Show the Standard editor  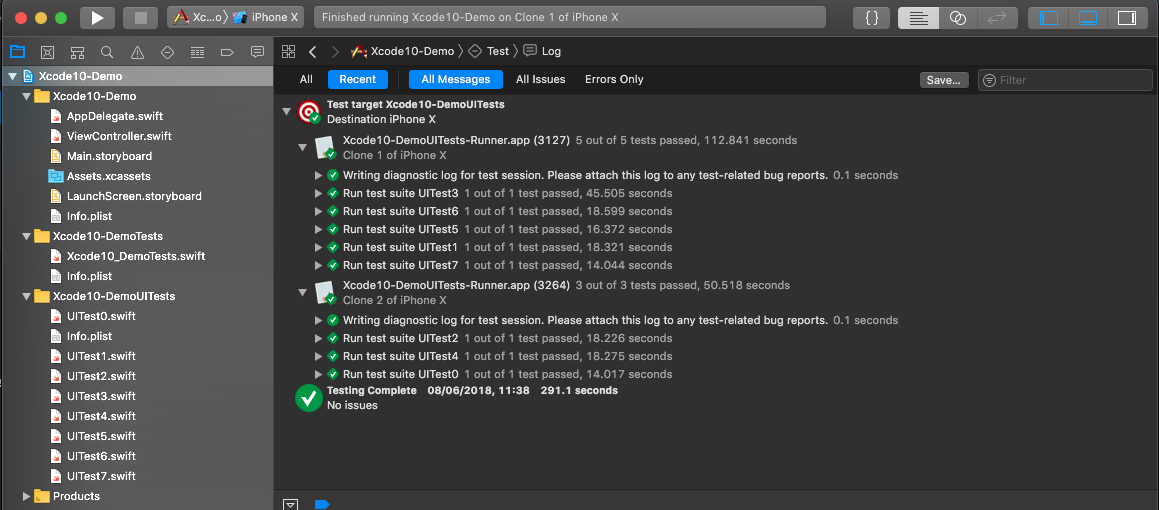[x=918, y=18]
